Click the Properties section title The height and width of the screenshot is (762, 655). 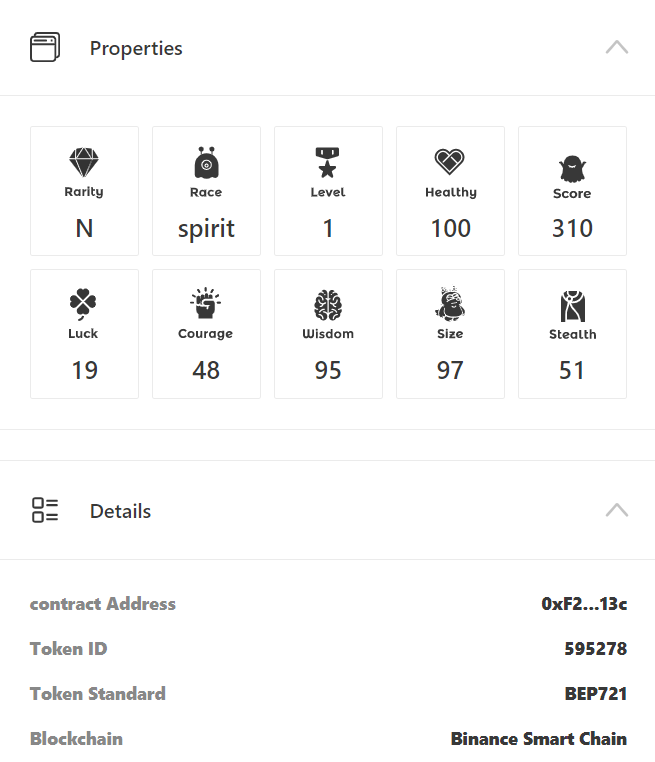pyautogui.click(x=136, y=48)
